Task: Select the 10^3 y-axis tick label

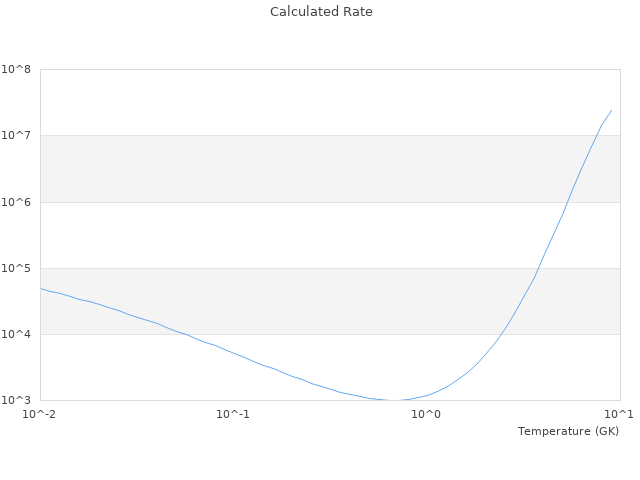Action: tap(16, 400)
